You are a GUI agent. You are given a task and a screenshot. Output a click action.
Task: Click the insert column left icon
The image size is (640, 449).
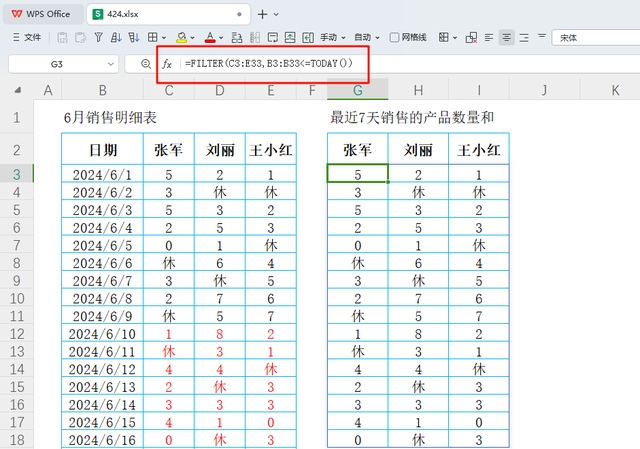coord(308,38)
